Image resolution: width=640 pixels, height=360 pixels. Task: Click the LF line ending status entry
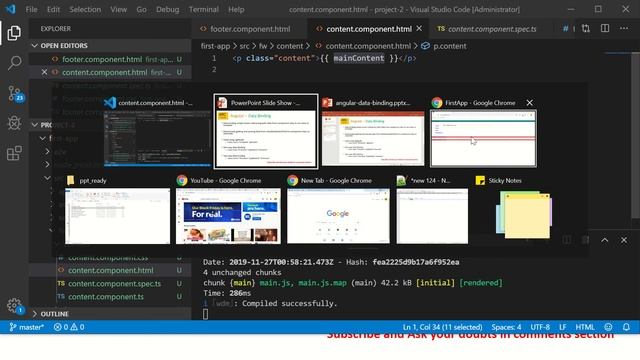pos(562,327)
